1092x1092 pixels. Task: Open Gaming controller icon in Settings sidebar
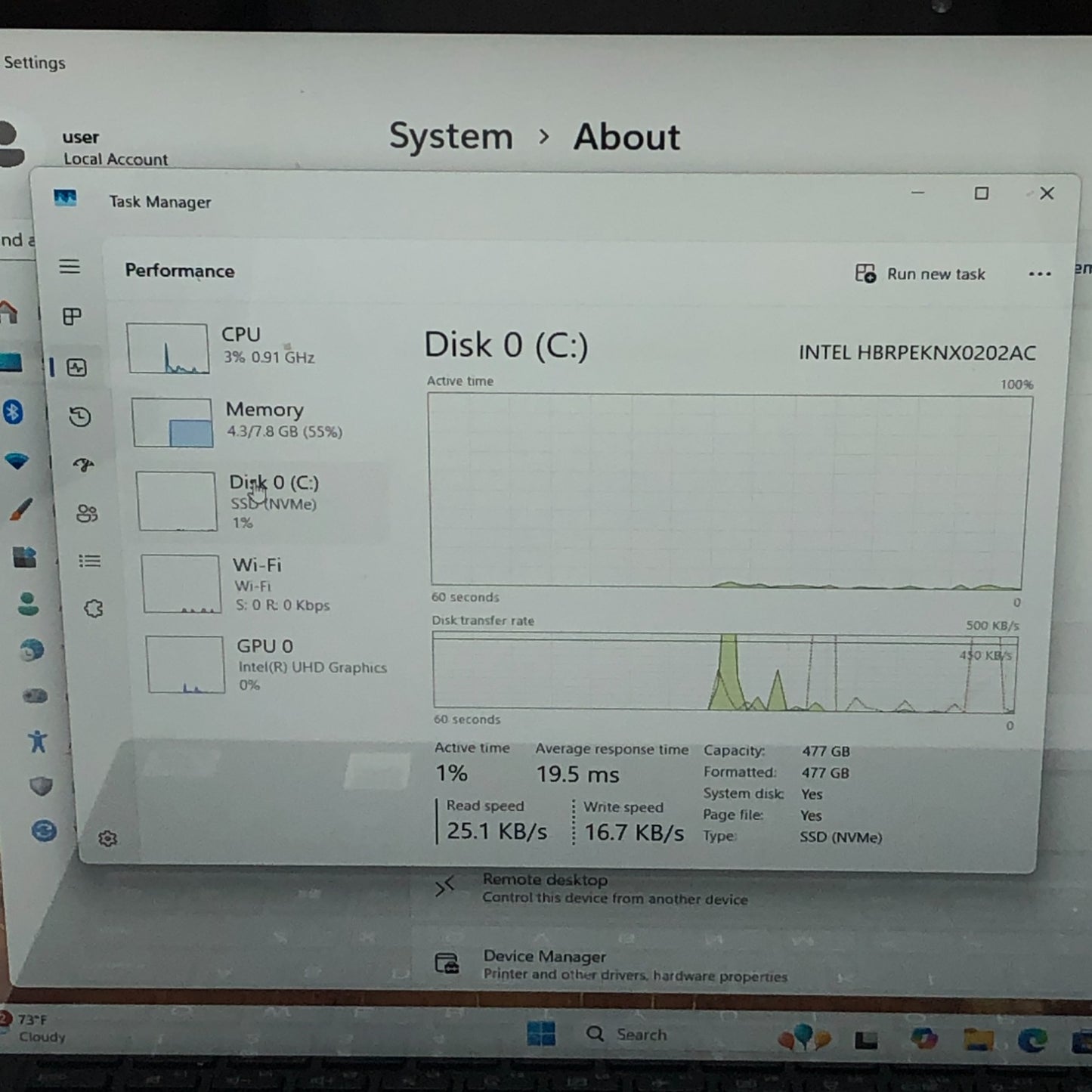pos(35,695)
